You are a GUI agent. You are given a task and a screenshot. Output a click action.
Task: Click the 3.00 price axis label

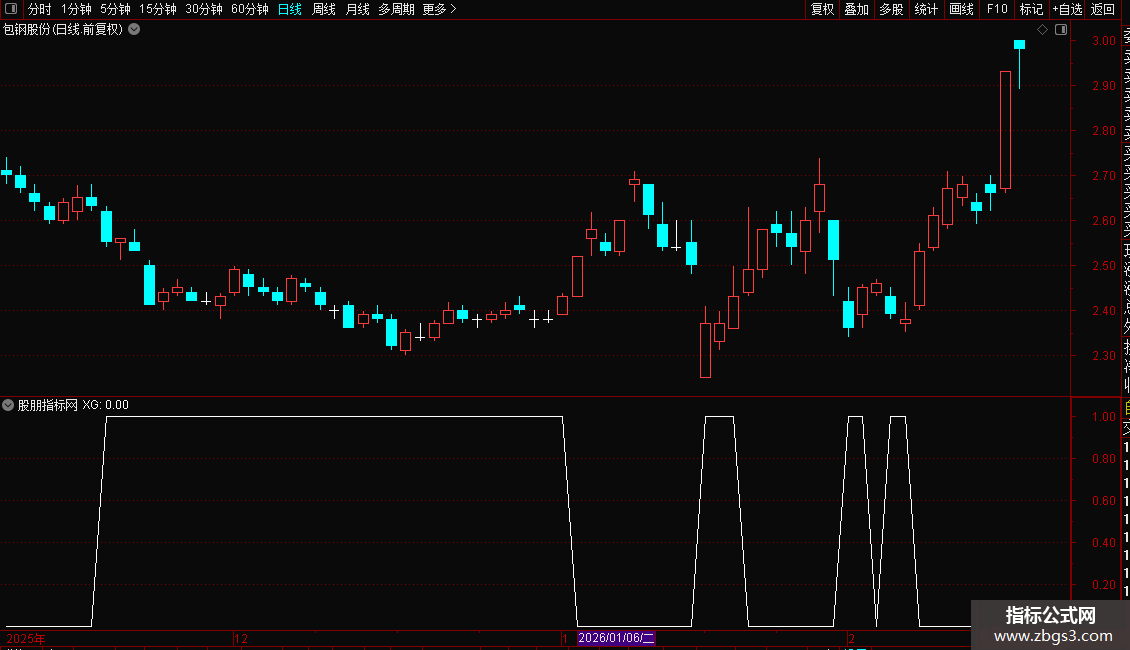pyautogui.click(x=1104, y=41)
